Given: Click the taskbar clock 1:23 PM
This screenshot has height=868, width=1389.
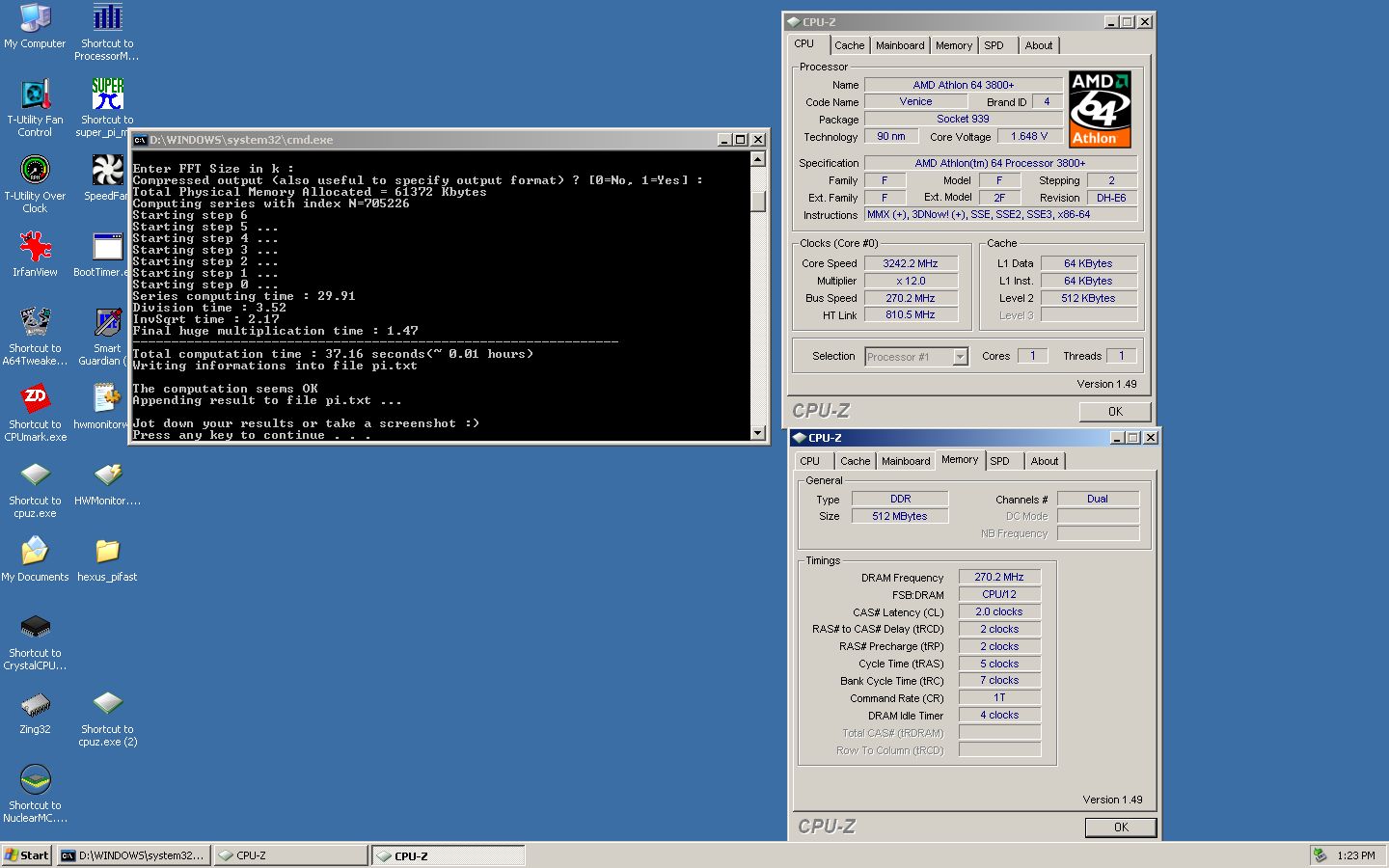Looking at the screenshot, I should (x=1356, y=855).
